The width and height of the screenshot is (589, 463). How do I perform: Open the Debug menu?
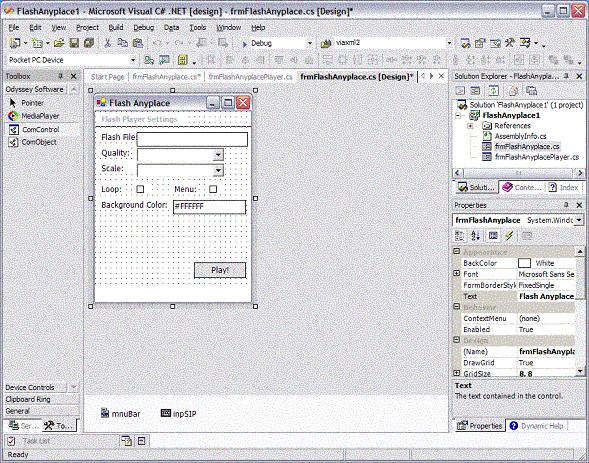pyautogui.click(x=143, y=28)
